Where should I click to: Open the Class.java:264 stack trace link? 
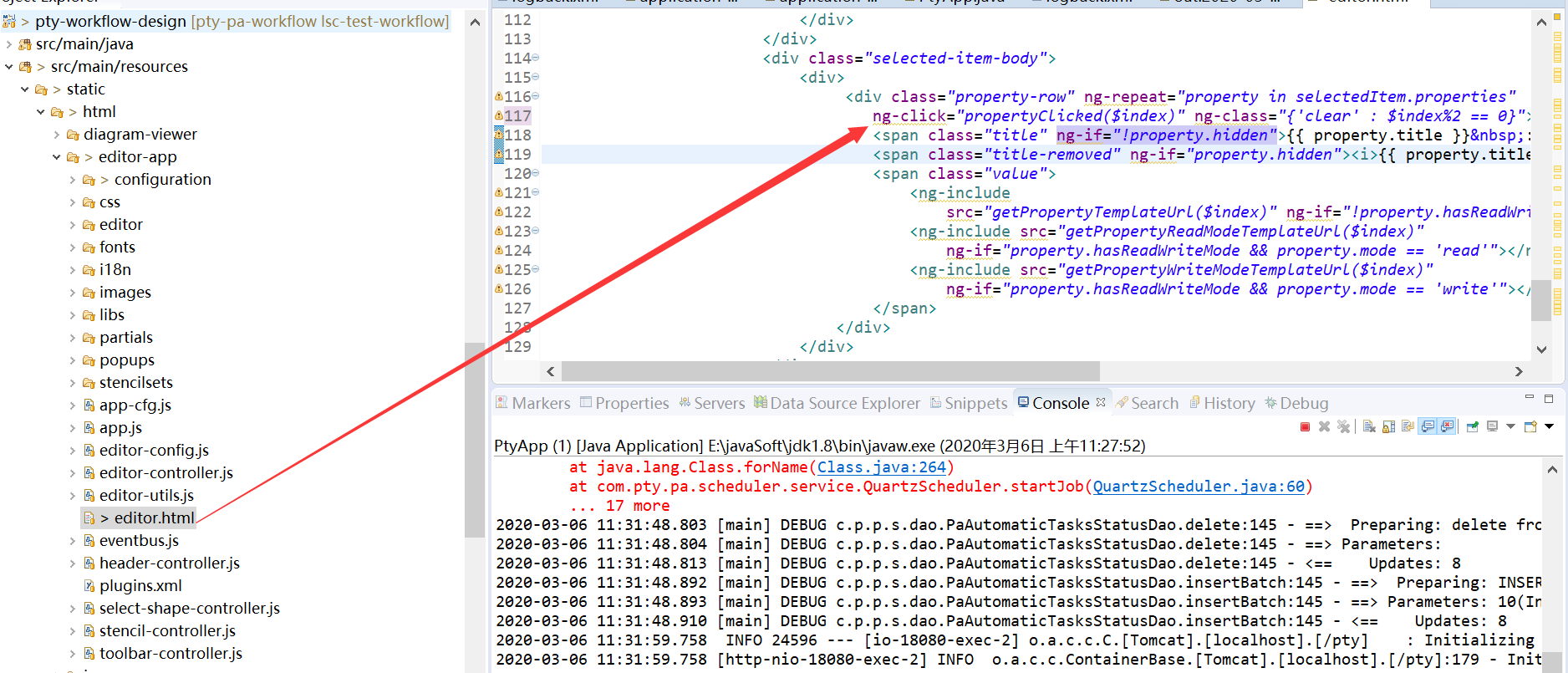pyautogui.click(x=882, y=467)
